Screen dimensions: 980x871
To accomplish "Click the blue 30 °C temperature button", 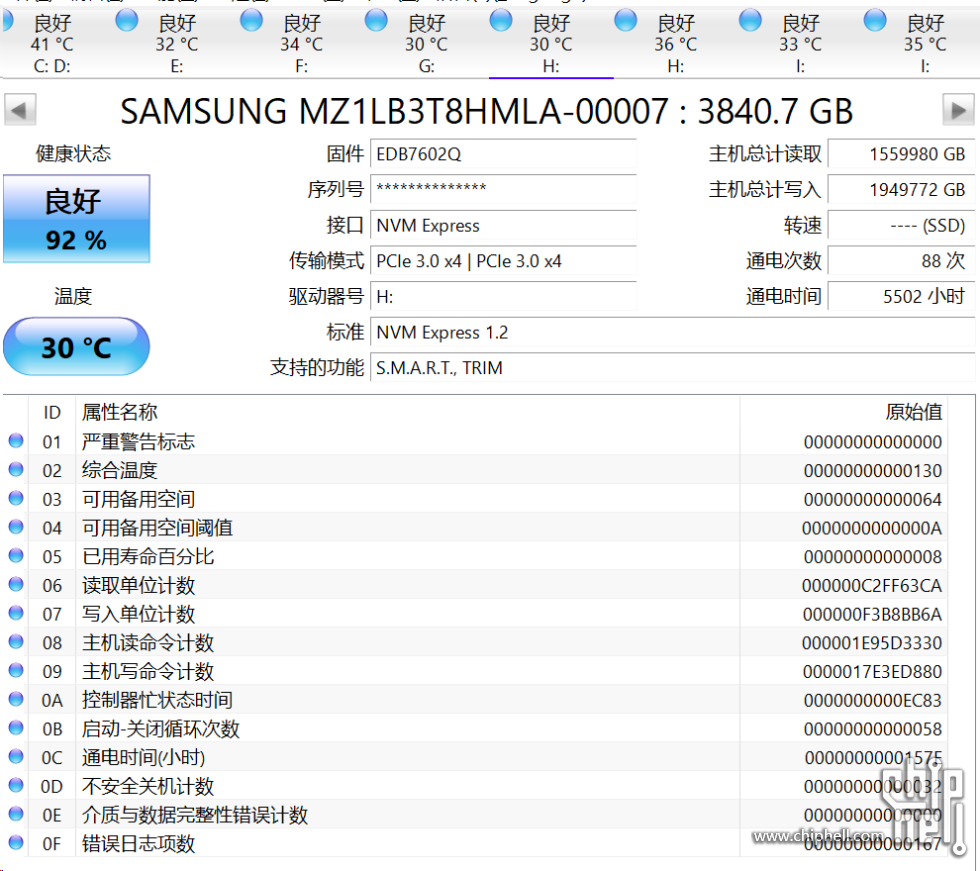I will [76, 347].
